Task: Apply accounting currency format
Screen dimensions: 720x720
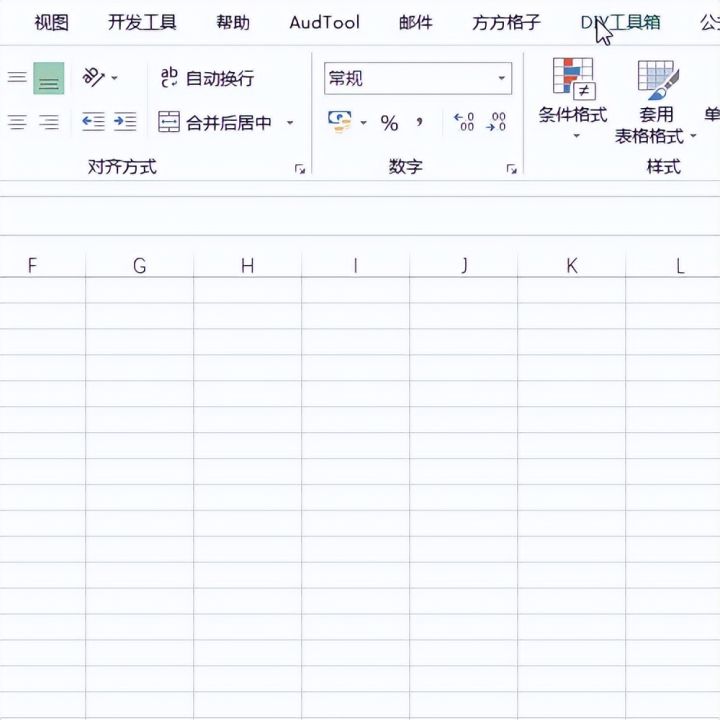Action: (340, 122)
